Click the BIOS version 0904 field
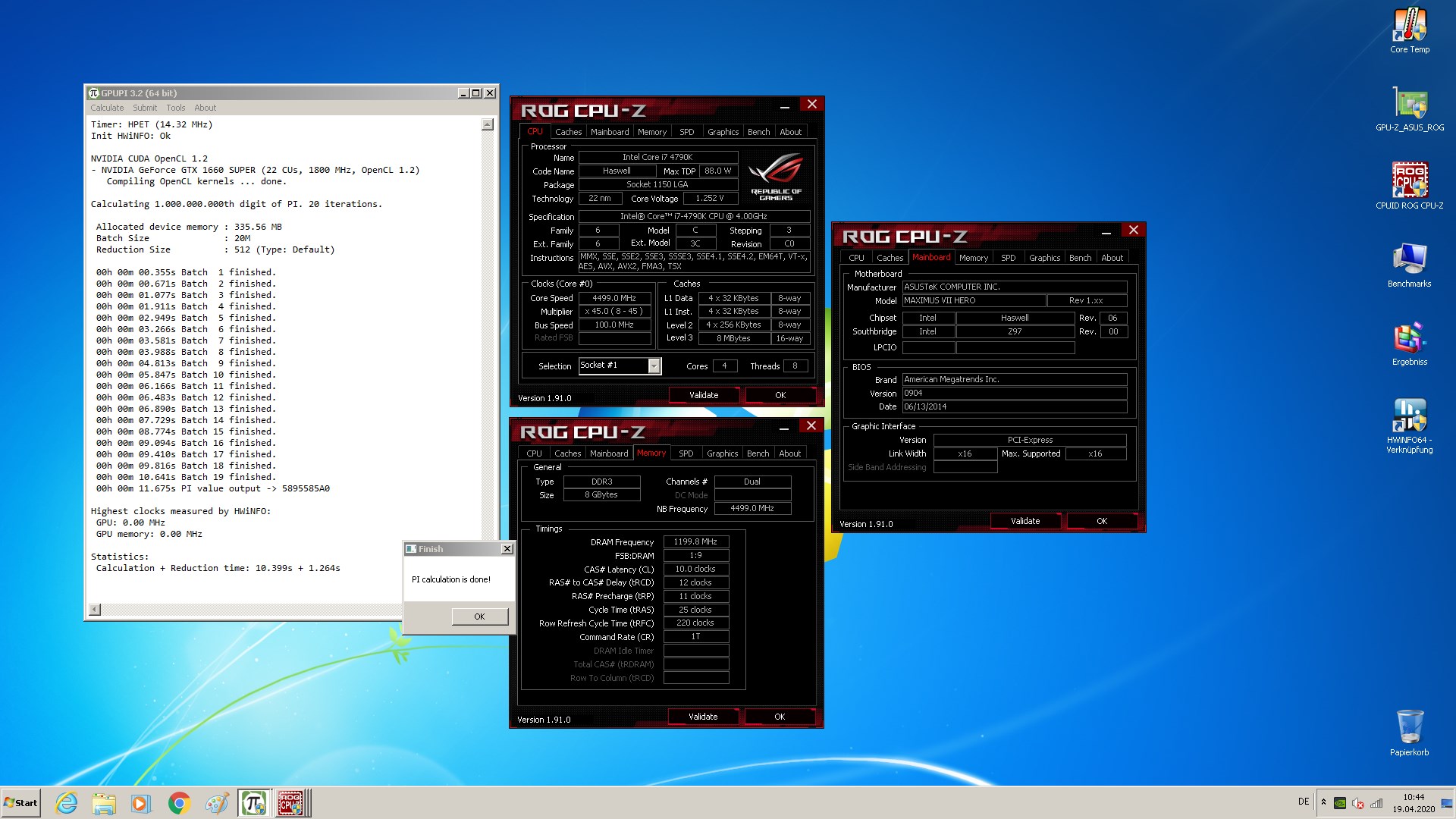 (1014, 393)
